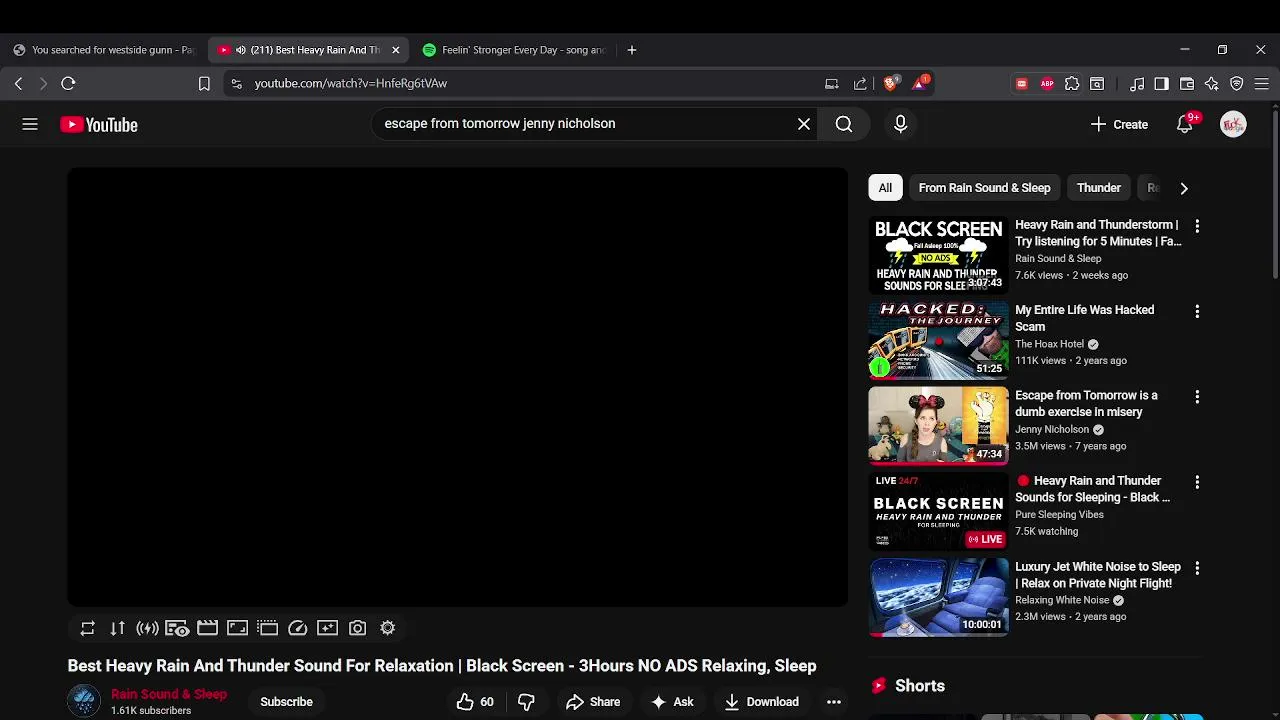
Task: Open the speedometer playback speed icon
Action: coord(297,628)
